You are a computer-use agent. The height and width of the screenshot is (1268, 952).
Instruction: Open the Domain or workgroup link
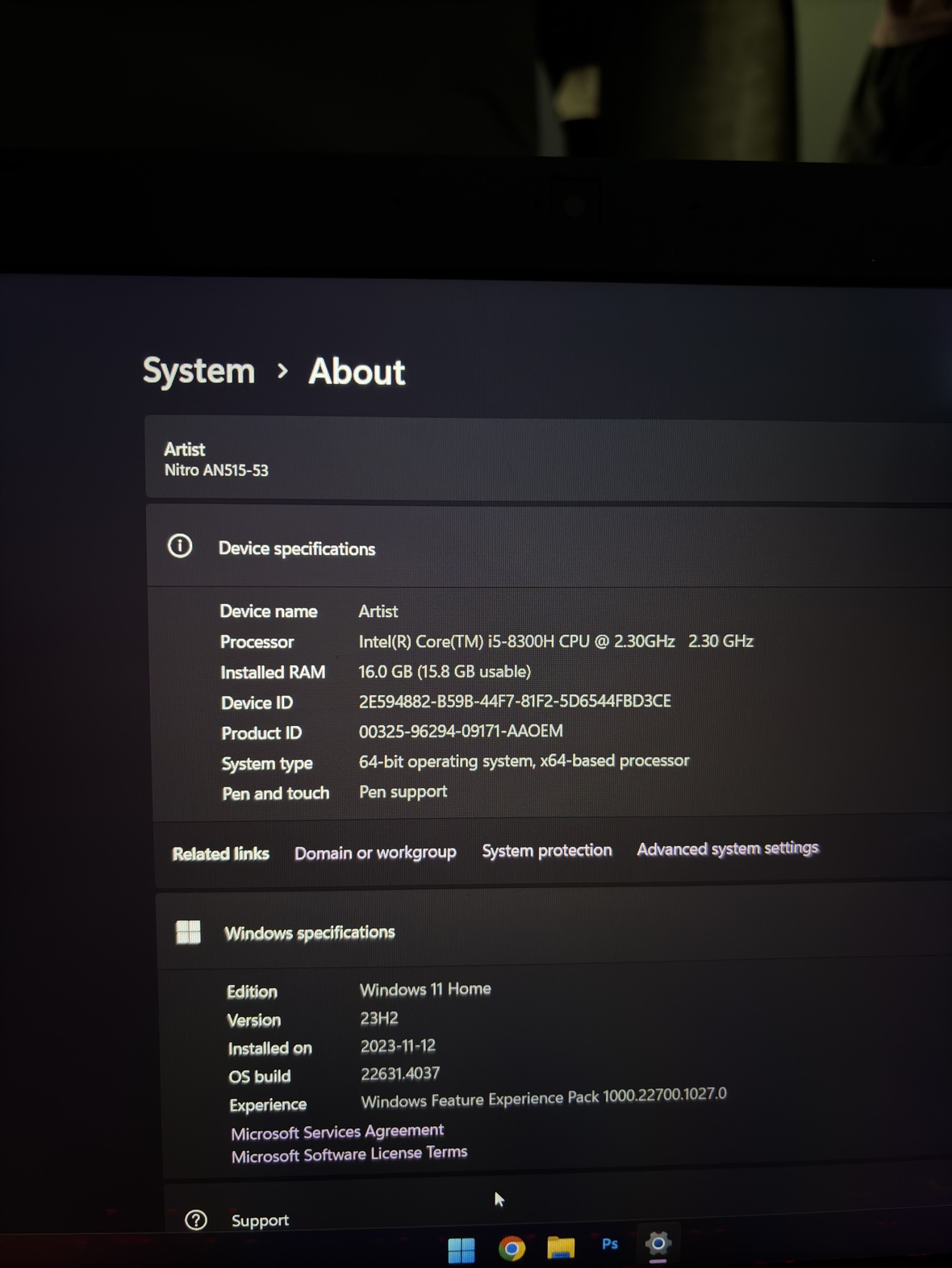(375, 853)
